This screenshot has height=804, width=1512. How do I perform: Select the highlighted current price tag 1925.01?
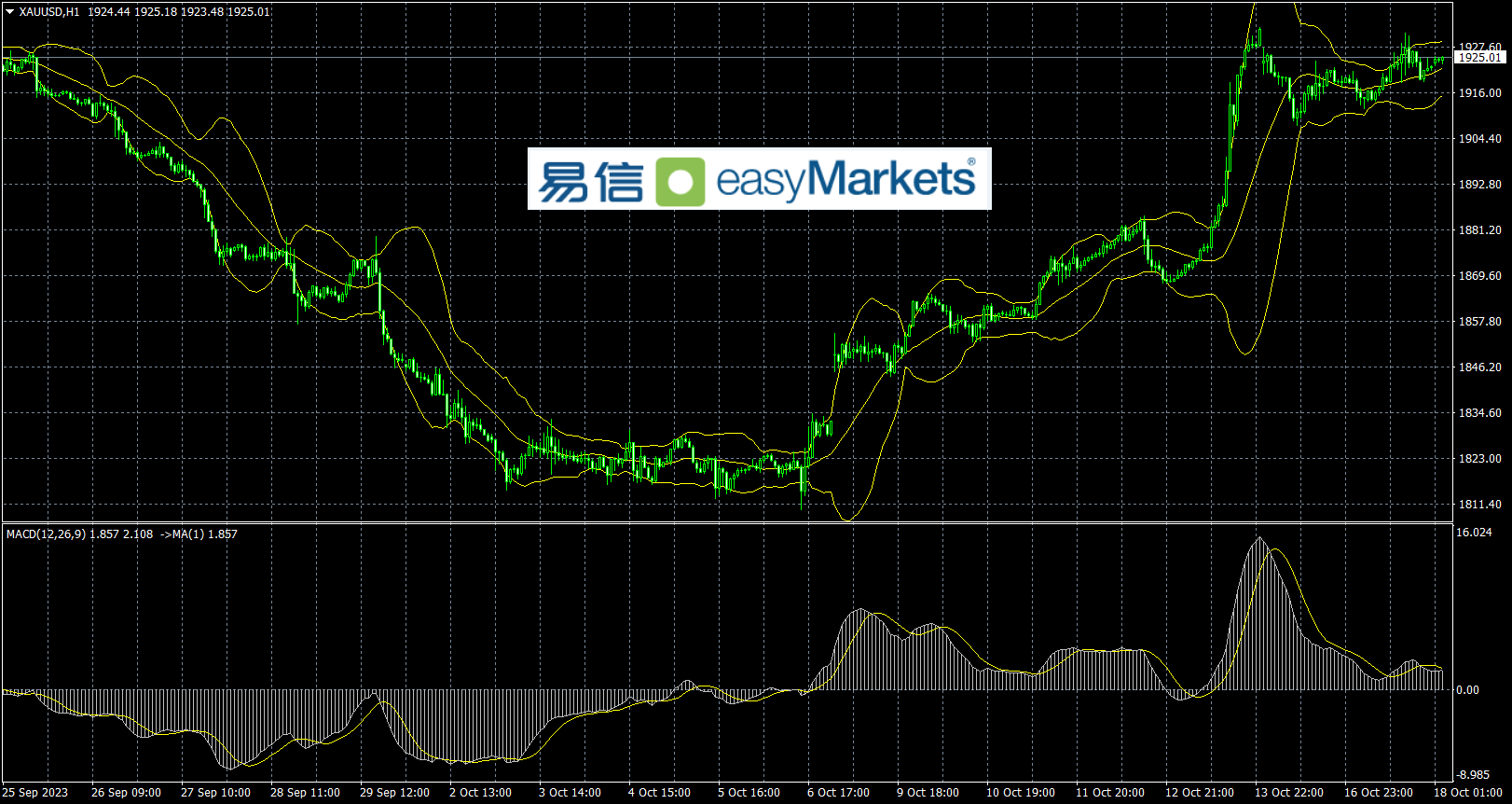1480,58
